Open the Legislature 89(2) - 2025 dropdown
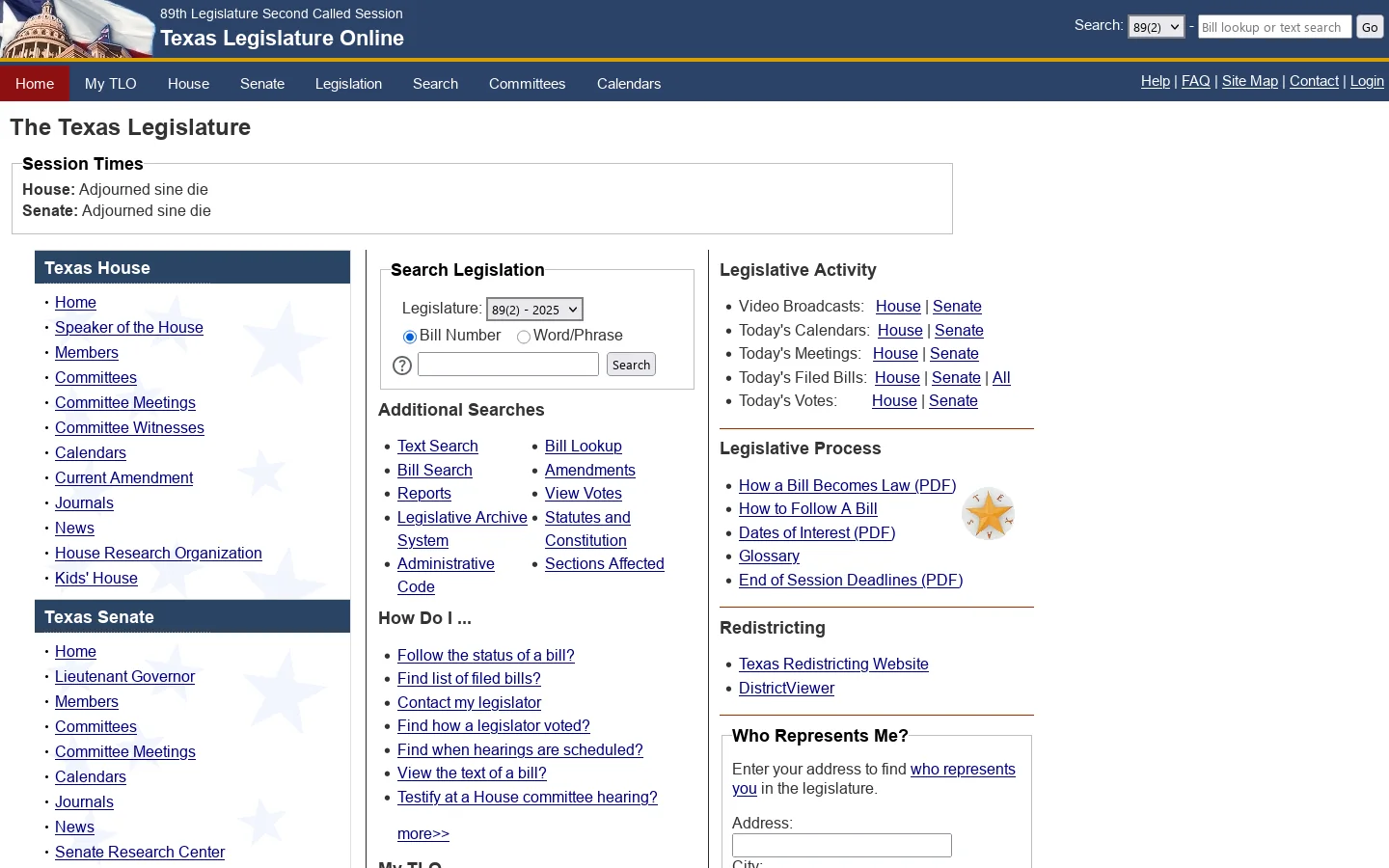 tap(534, 310)
